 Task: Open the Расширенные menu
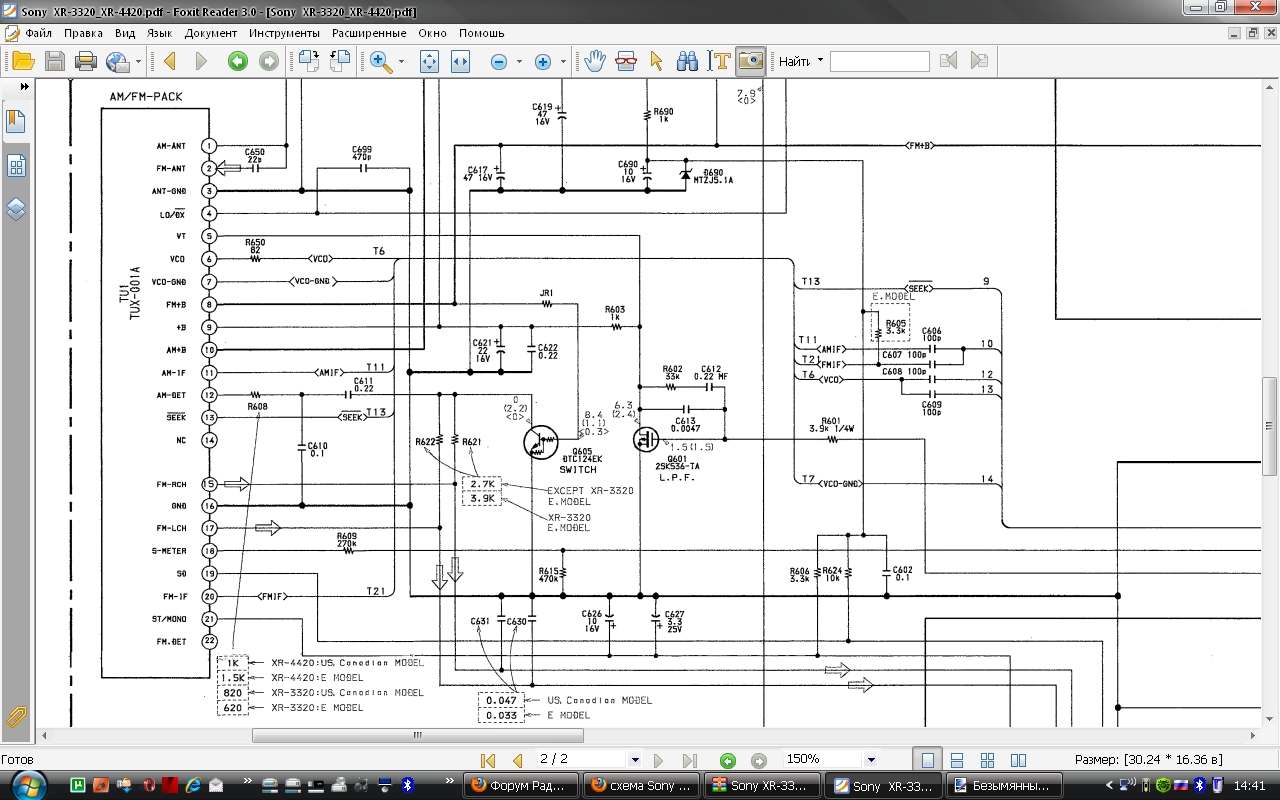pos(370,33)
